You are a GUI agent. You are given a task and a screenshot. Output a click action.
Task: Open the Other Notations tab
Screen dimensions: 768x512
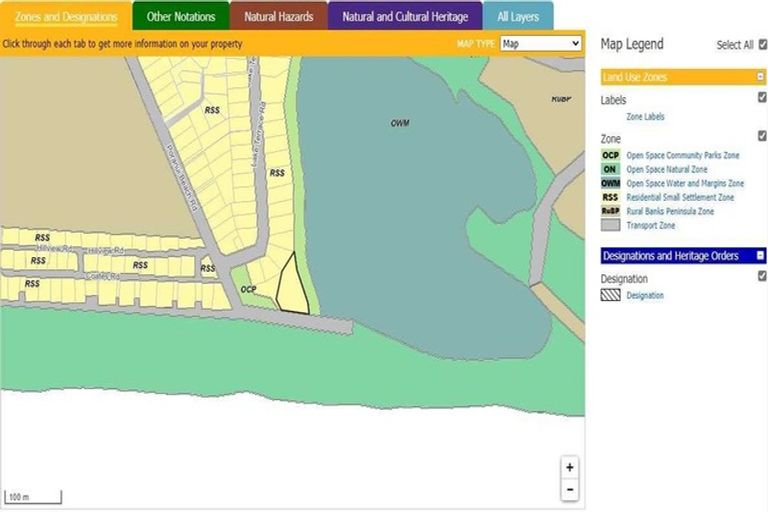click(x=181, y=17)
